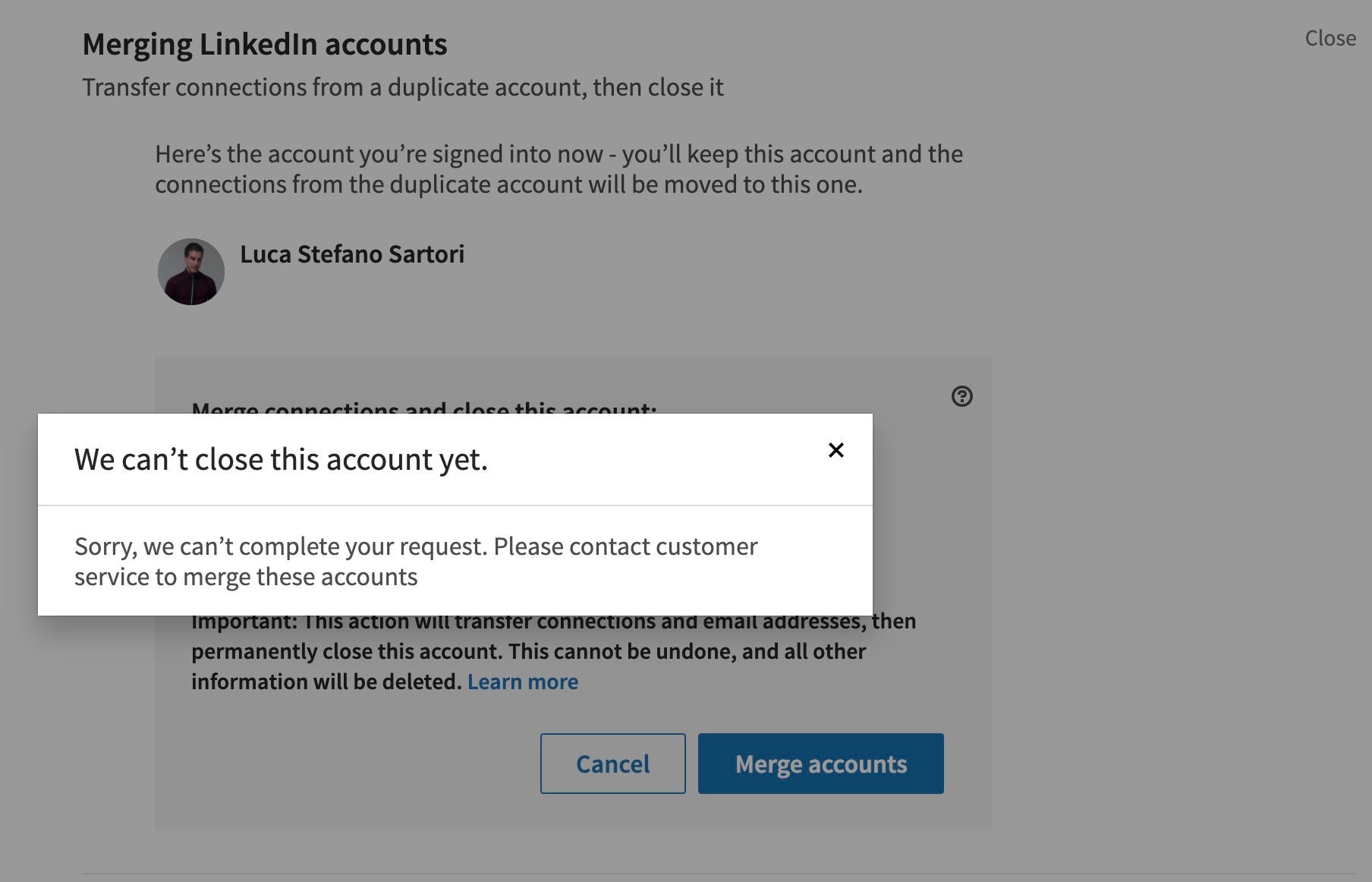
Task: Click Luca Stefano Sartori's profile photo
Action: click(x=191, y=272)
